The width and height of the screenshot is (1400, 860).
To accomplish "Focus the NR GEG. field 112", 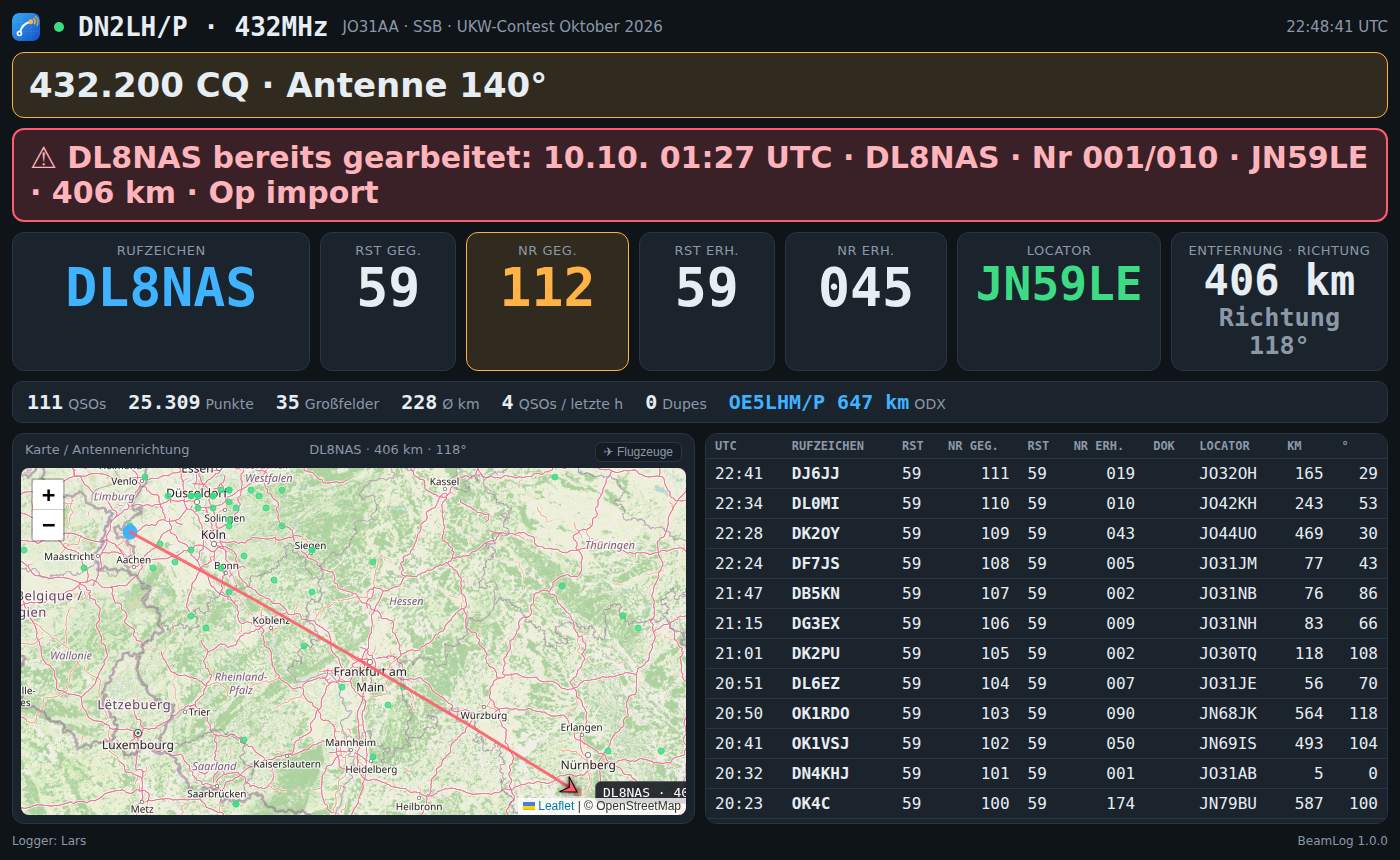I will (547, 301).
